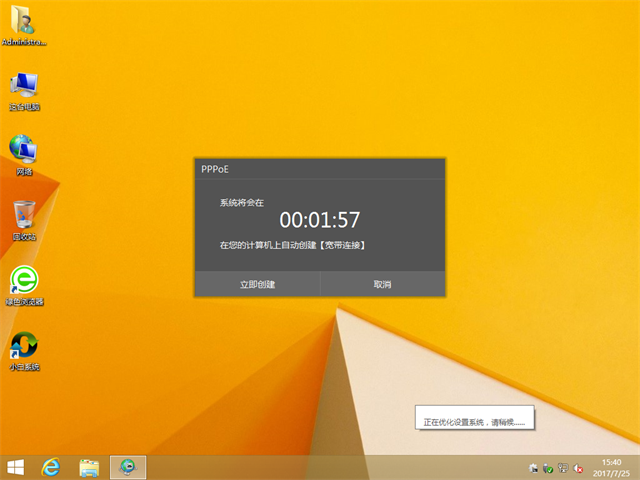Click the 正在优化设置系统 notification box
This screenshot has height=480, width=640.
[474, 417]
